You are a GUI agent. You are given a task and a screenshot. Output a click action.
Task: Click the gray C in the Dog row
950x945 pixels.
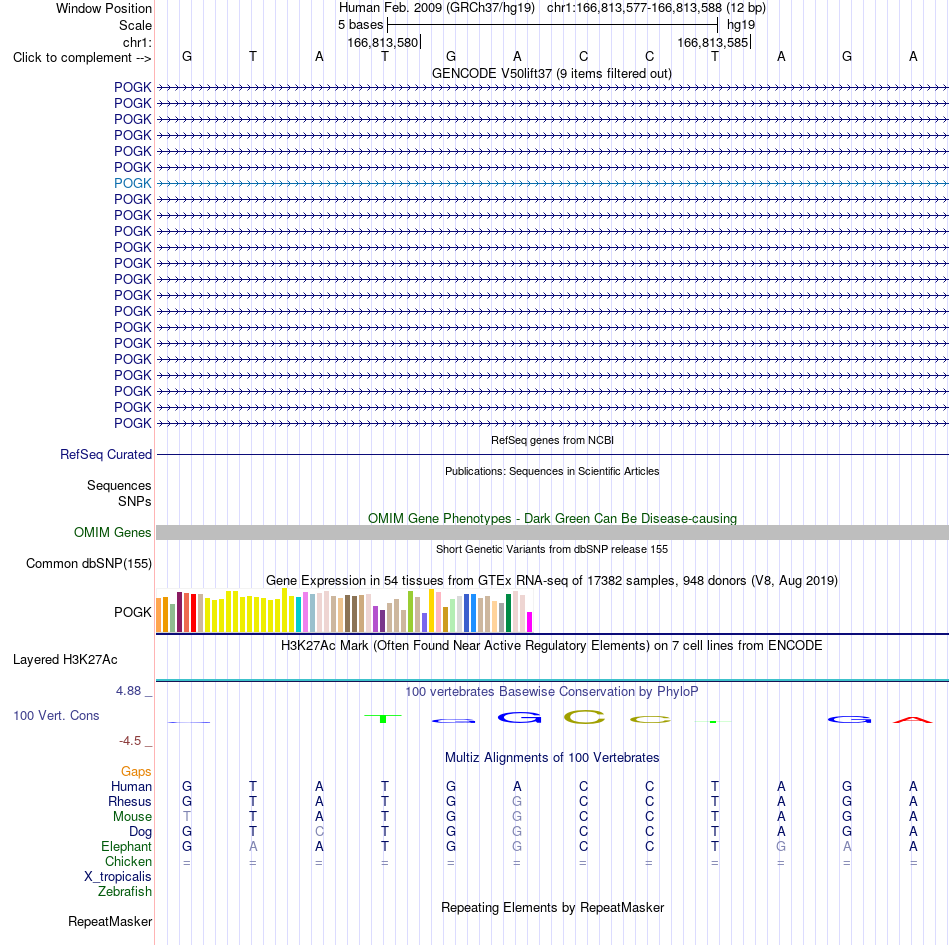click(x=319, y=832)
